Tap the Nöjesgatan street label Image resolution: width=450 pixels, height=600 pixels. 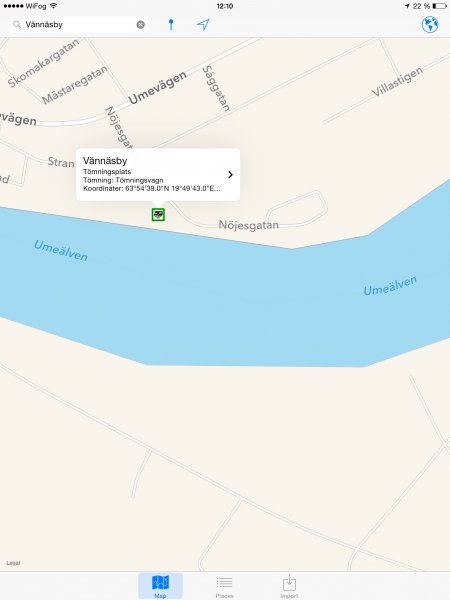(248, 225)
